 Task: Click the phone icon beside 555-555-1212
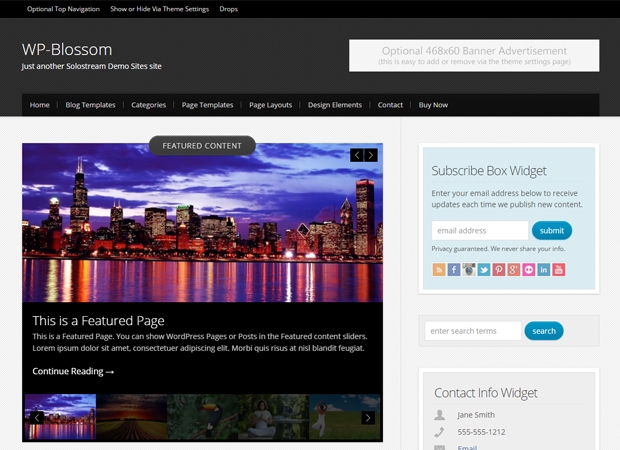pos(439,432)
